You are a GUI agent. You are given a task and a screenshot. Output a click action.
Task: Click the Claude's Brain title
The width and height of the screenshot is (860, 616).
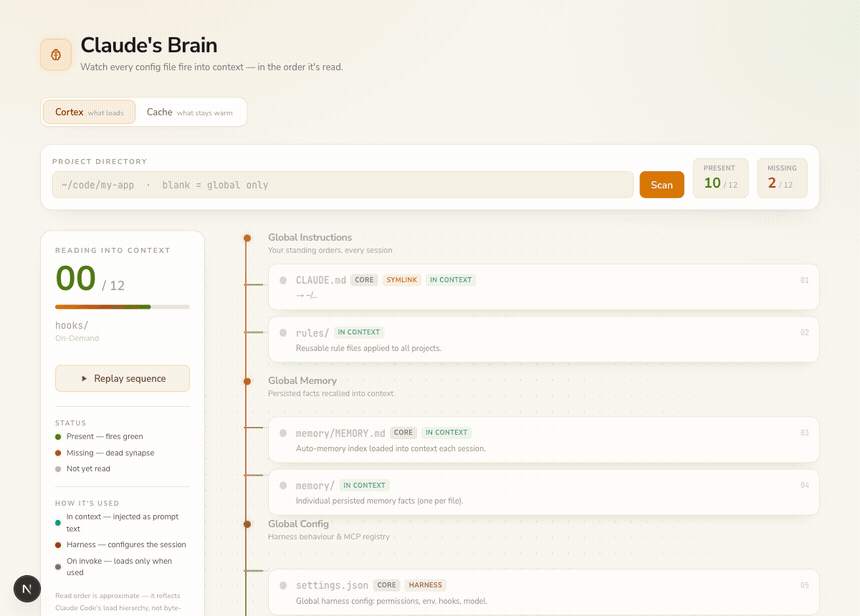click(x=149, y=45)
